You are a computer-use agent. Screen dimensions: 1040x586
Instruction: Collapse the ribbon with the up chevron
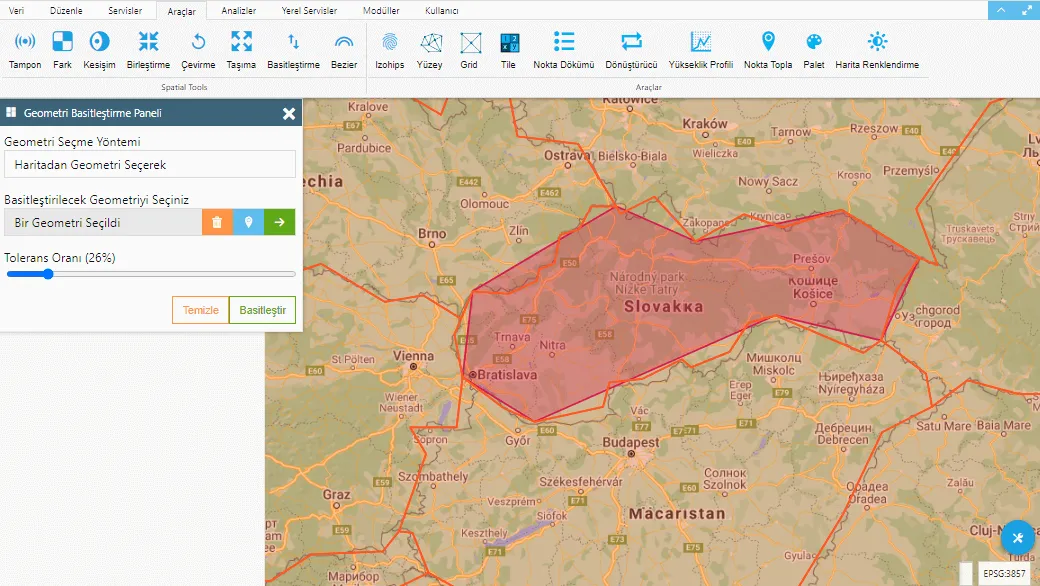click(1001, 10)
